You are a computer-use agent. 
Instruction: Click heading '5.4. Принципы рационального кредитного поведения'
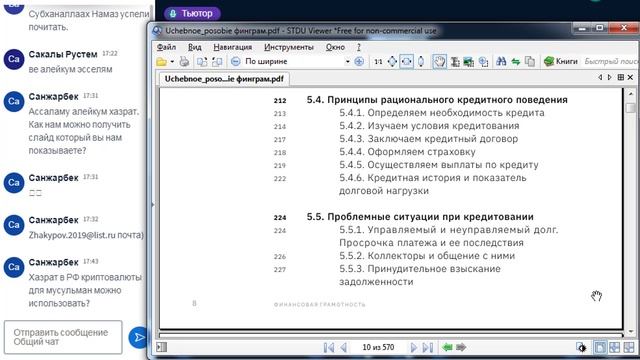tap(437, 100)
